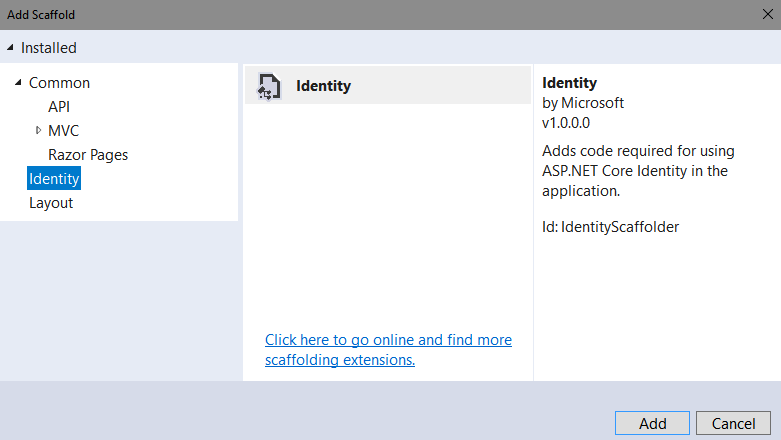The height and width of the screenshot is (440, 781).
Task: Open link to find more scaffolding extensions
Action: point(388,350)
